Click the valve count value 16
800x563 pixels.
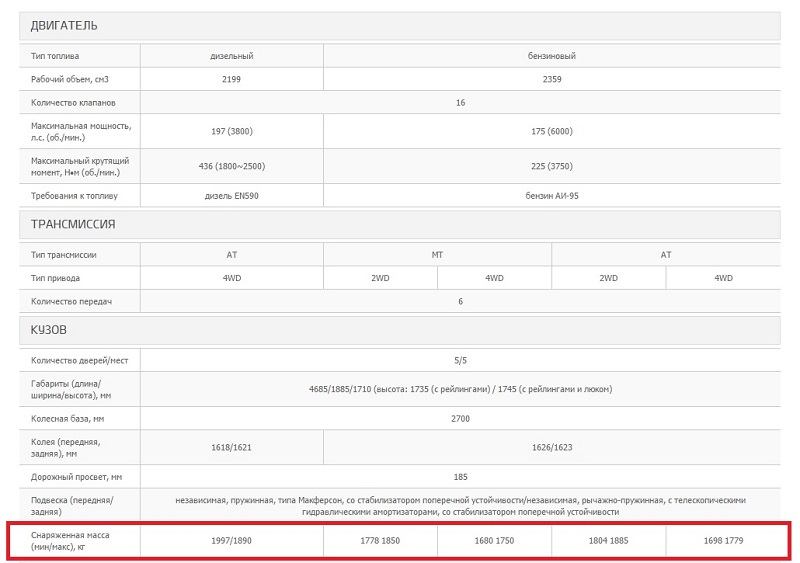460,102
